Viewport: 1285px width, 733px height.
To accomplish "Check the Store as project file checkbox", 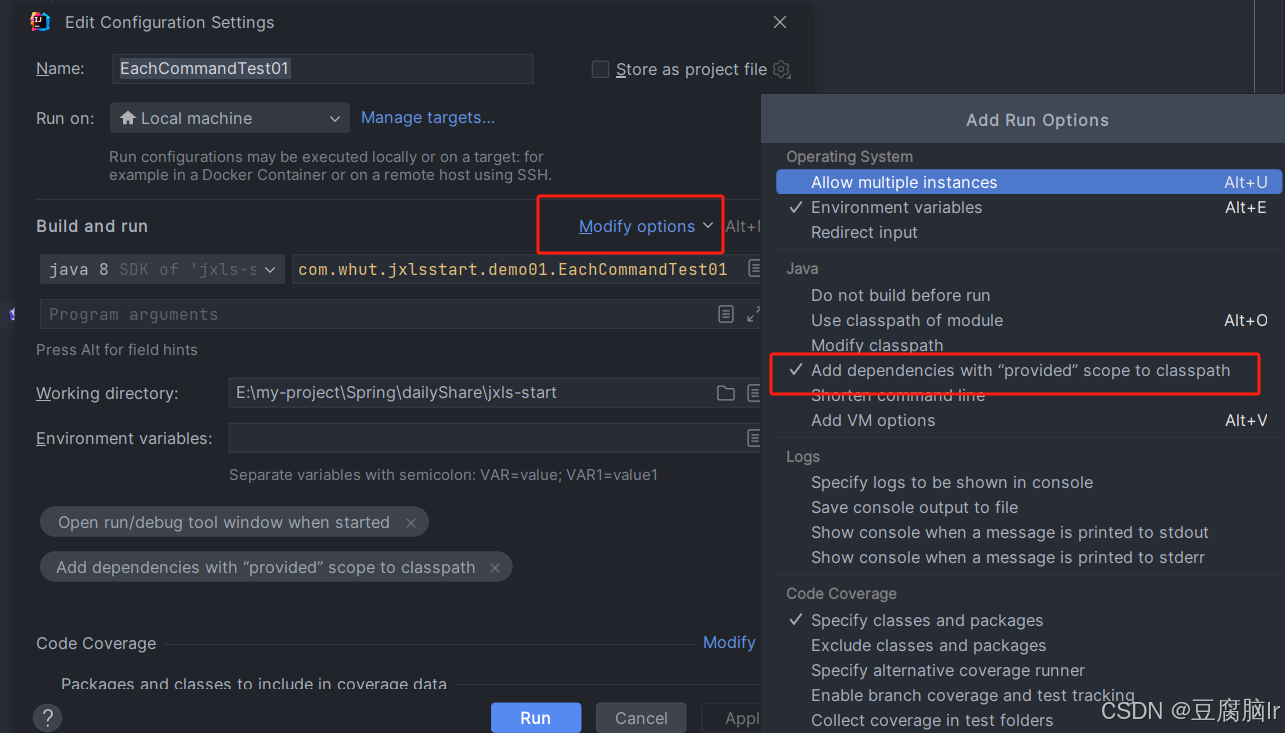I will (600, 69).
